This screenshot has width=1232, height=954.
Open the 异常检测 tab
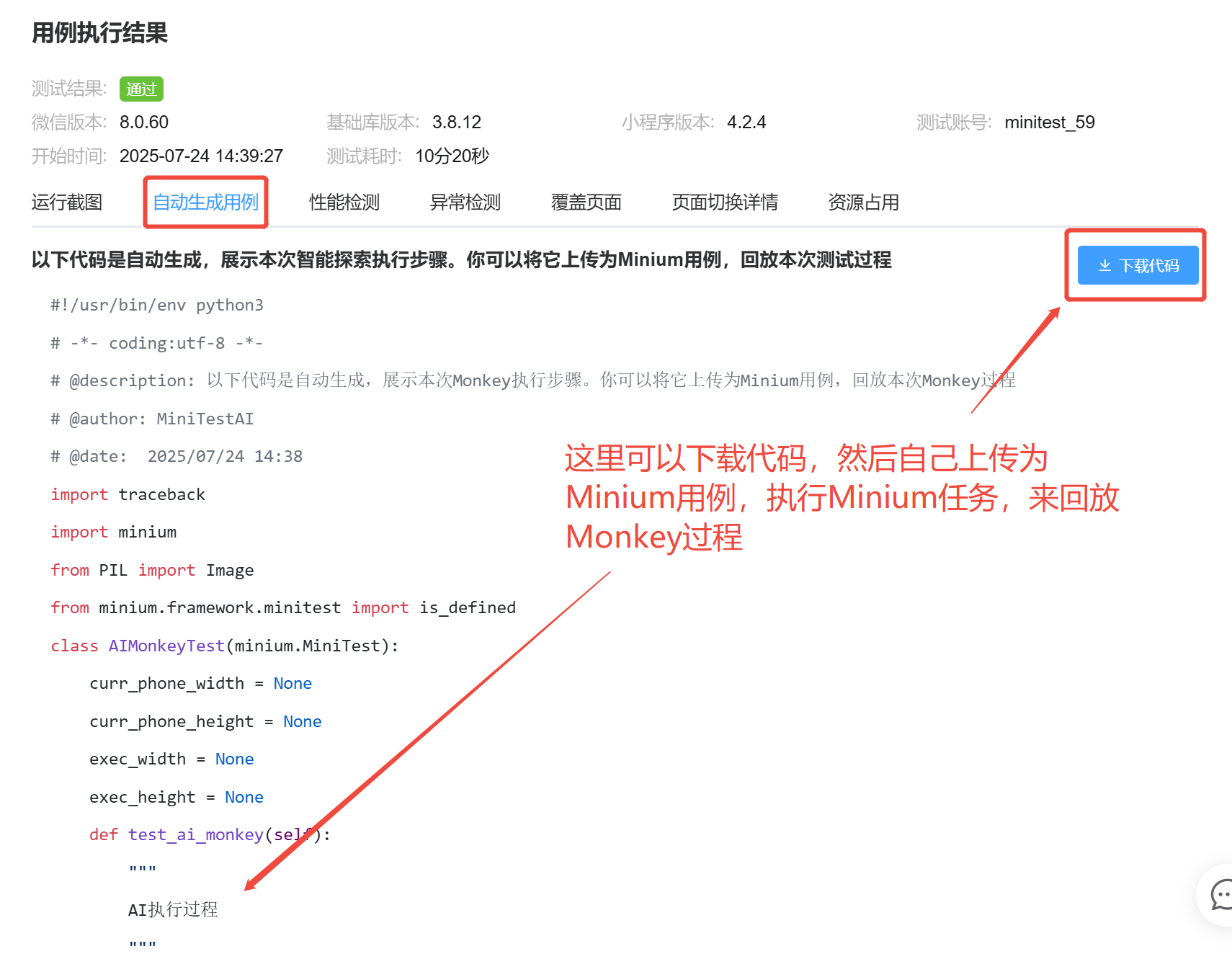point(465,202)
